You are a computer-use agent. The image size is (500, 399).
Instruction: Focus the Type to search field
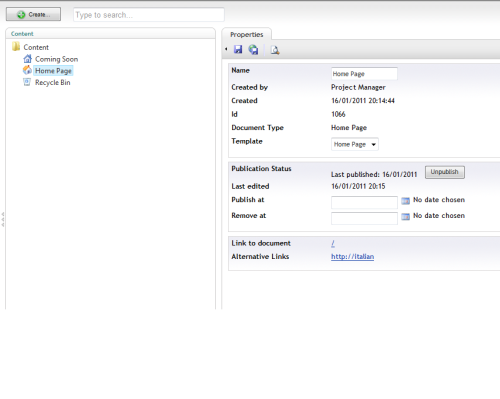pyautogui.click(x=149, y=15)
